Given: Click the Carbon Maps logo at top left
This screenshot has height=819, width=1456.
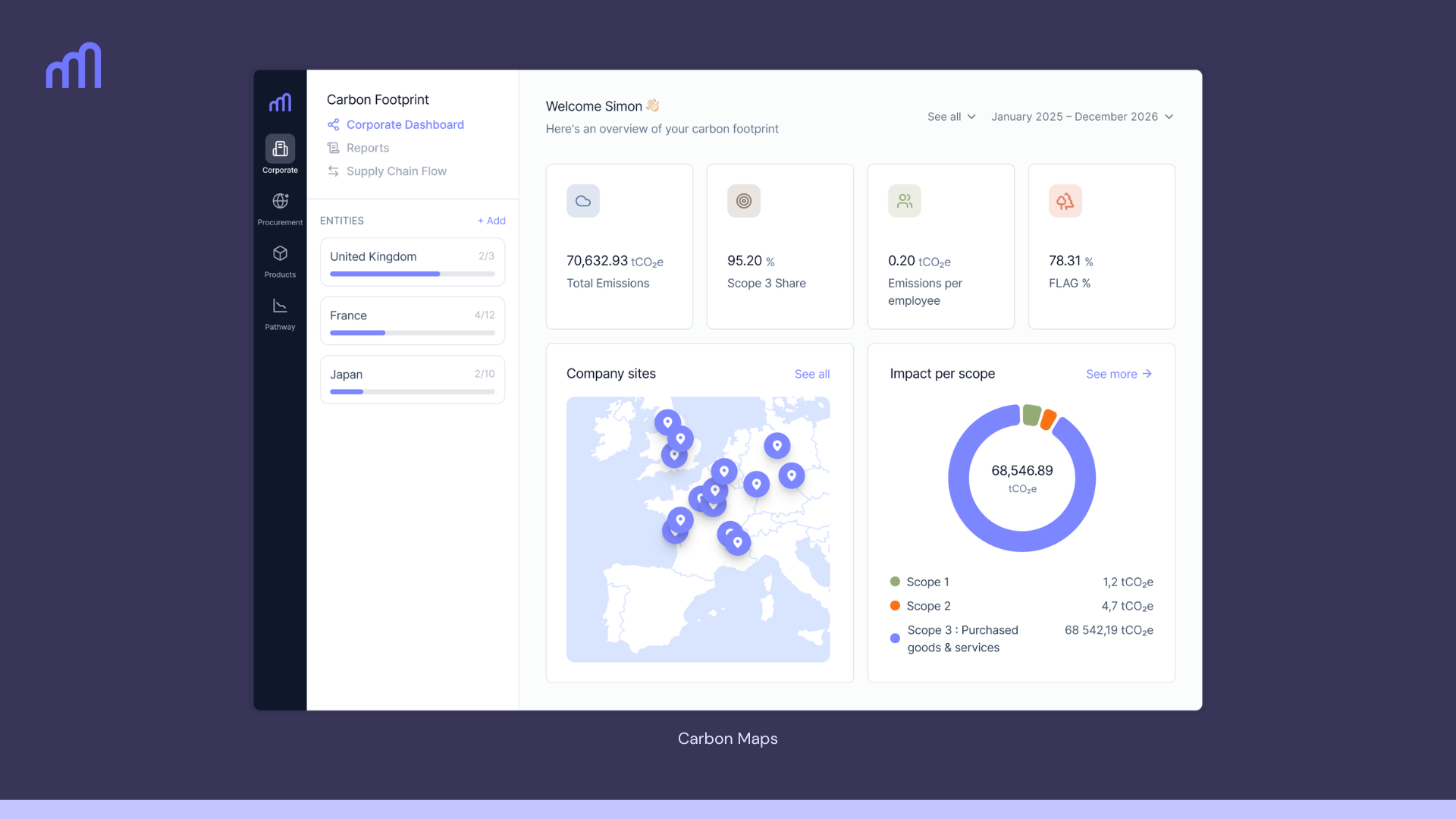Looking at the screenshot, I should tap(74, 65).
